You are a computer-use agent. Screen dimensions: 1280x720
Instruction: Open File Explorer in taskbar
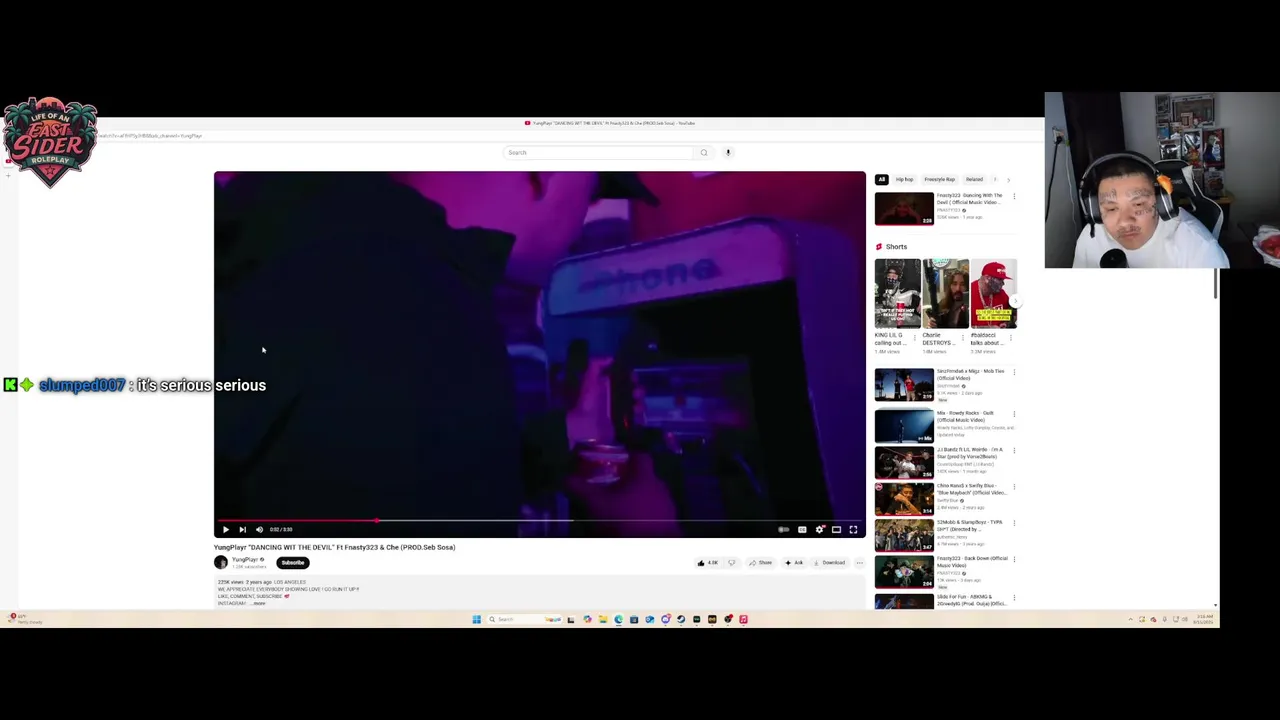point(602,619)
